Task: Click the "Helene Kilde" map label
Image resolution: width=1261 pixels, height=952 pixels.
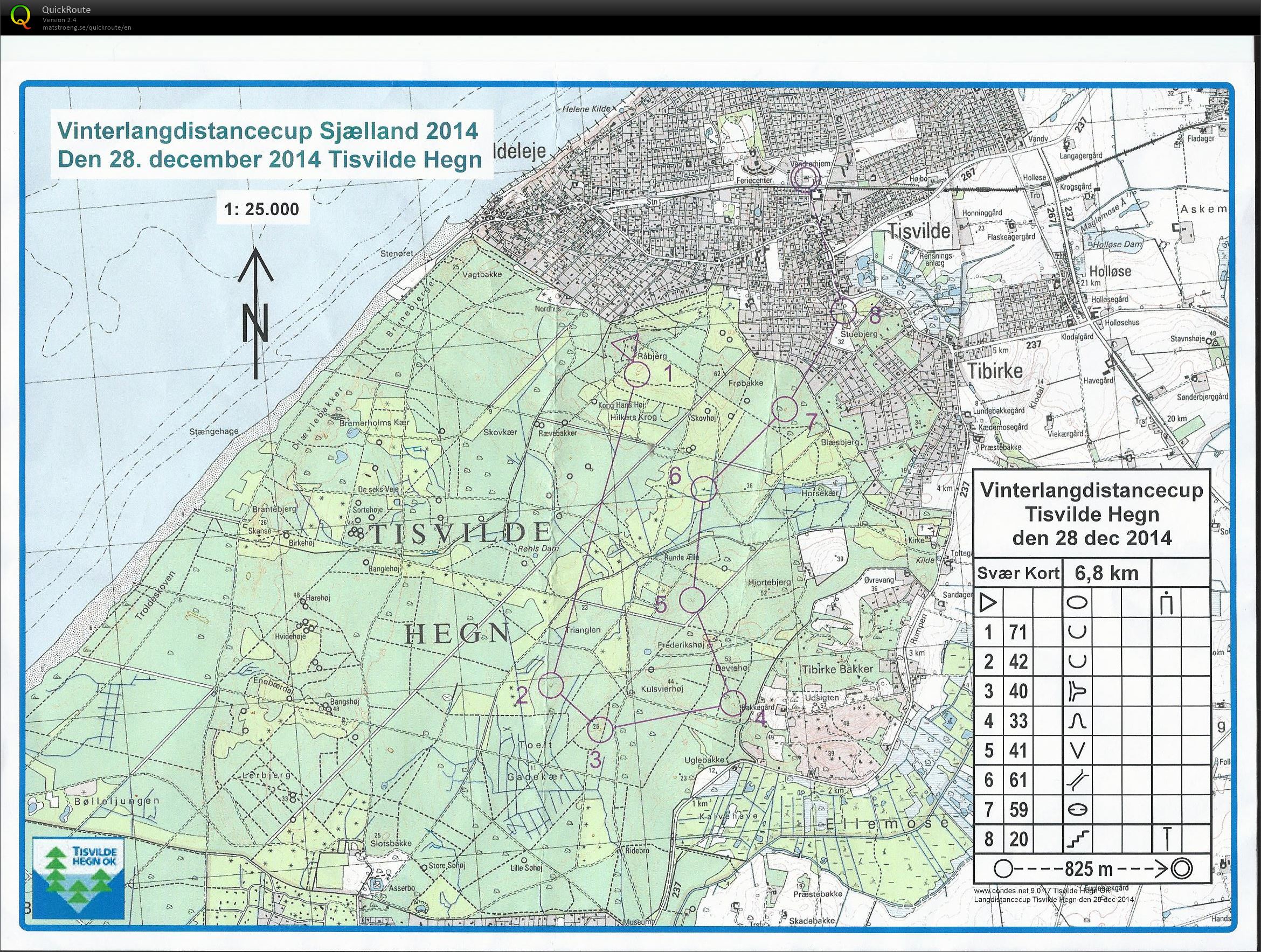Action: pos(587,108)
